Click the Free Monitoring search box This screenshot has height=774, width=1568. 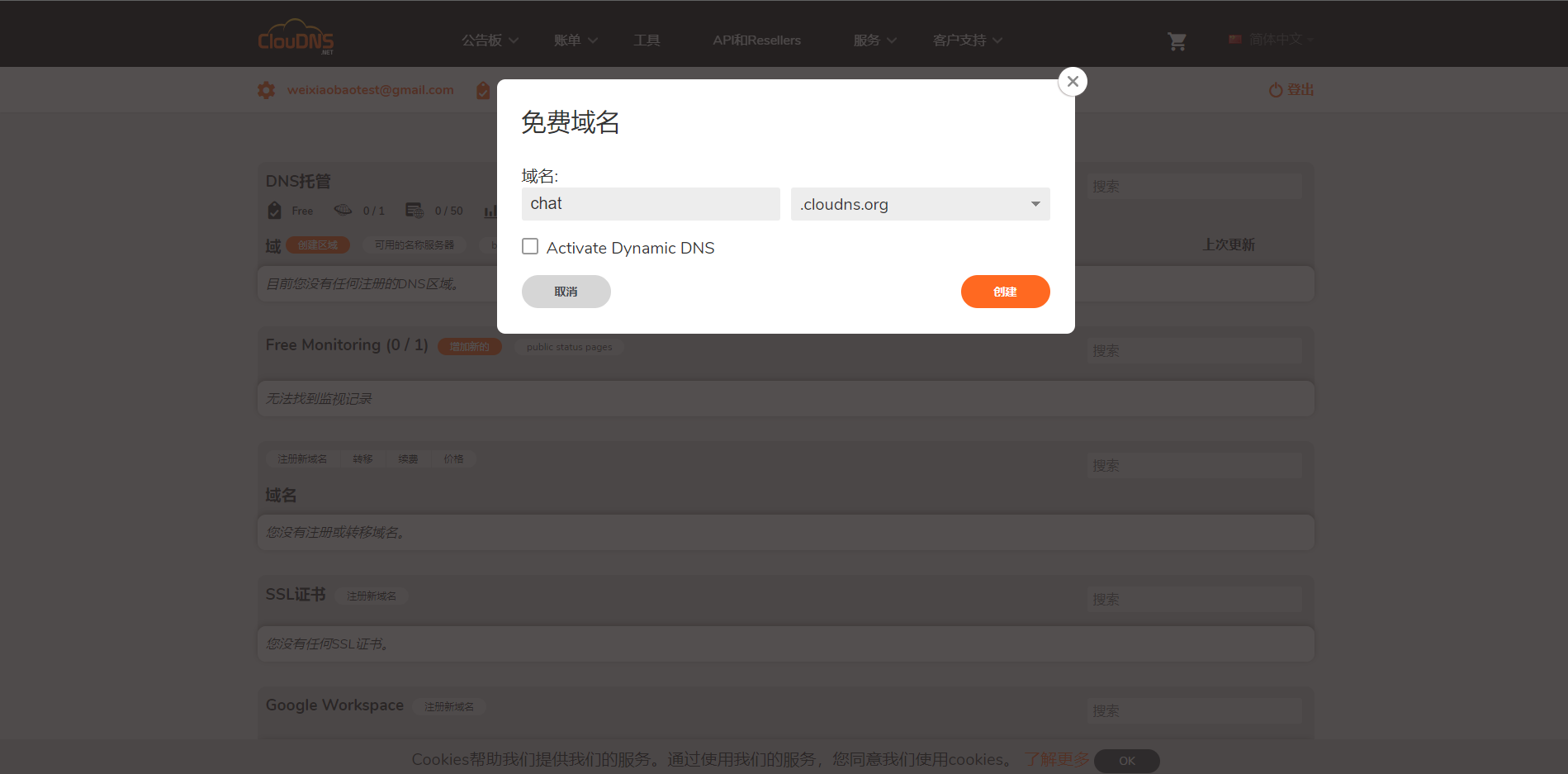point(1194,351)
